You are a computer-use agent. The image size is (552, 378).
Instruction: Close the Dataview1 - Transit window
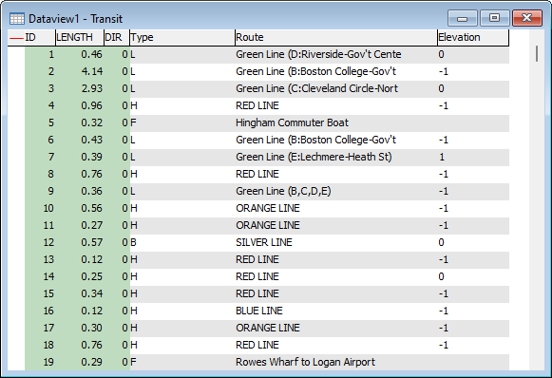(527, 18)
